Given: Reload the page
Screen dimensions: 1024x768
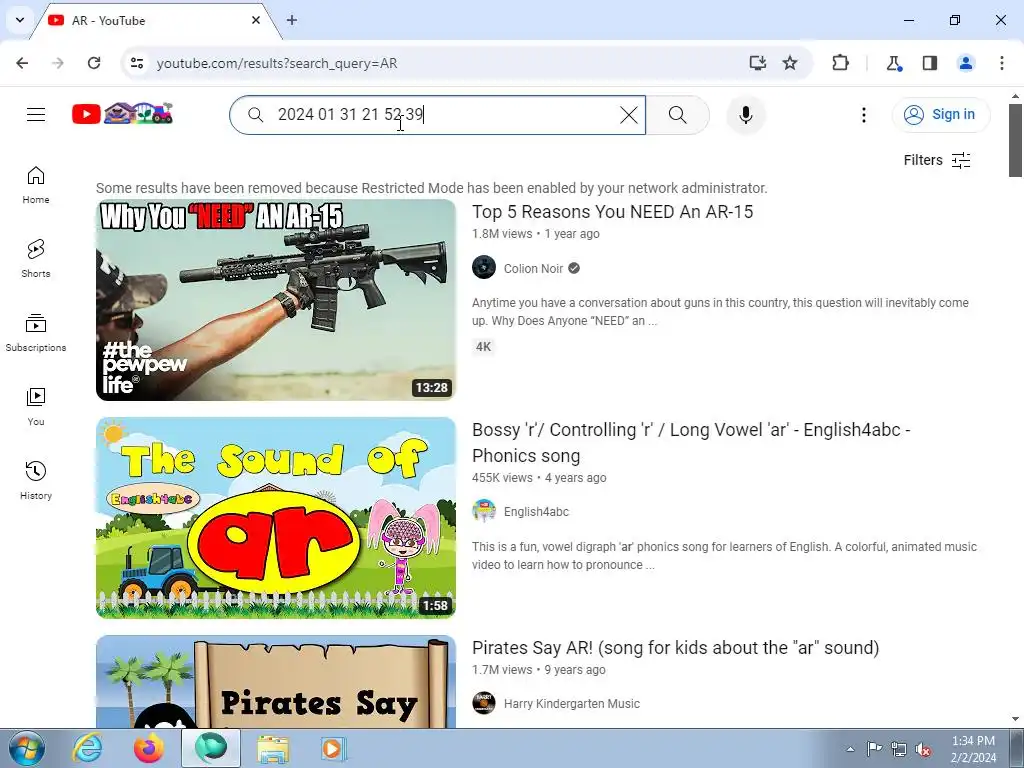Looking at the screenshot, I should click(x=94, y=63).
